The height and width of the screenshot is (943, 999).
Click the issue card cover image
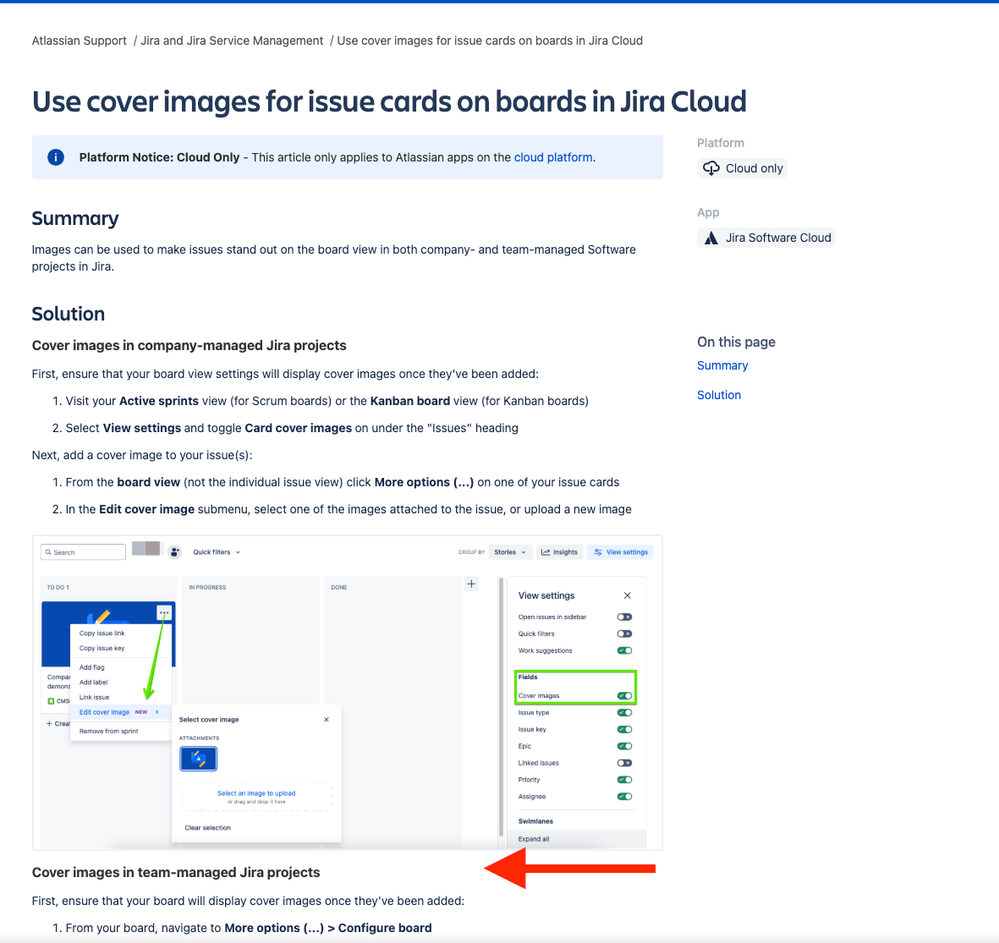click(108, 635)
